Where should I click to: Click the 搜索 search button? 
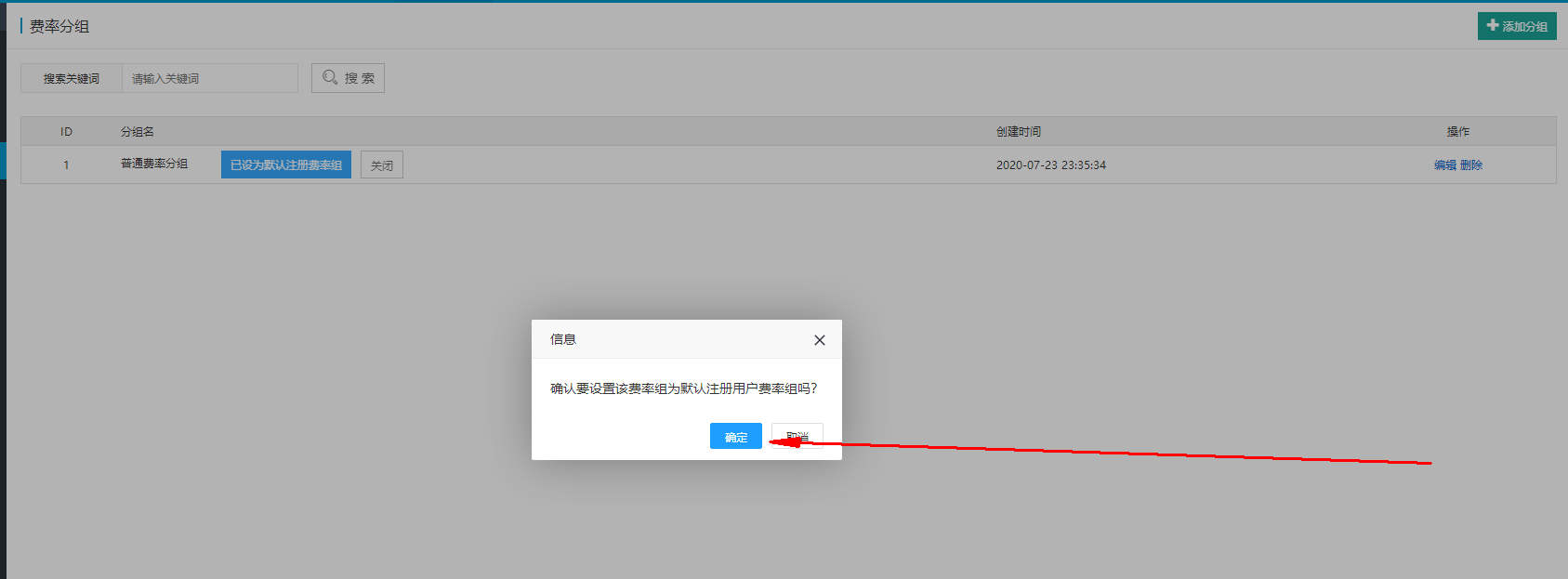(348, 78)
